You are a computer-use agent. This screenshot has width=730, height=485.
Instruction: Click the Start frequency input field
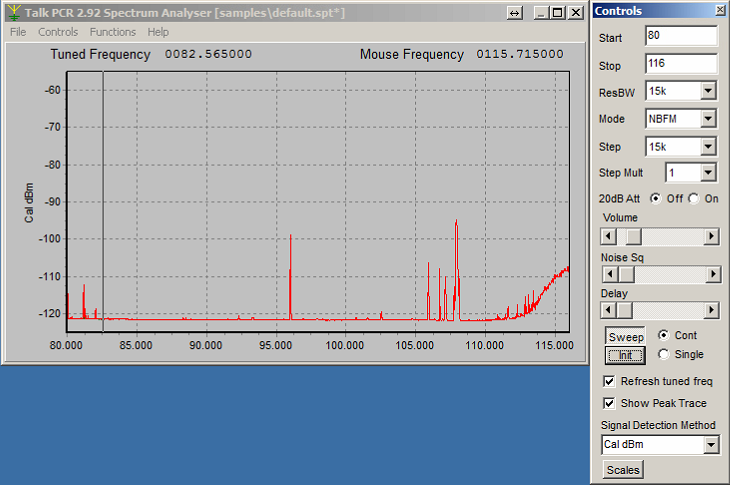point(681,36)
